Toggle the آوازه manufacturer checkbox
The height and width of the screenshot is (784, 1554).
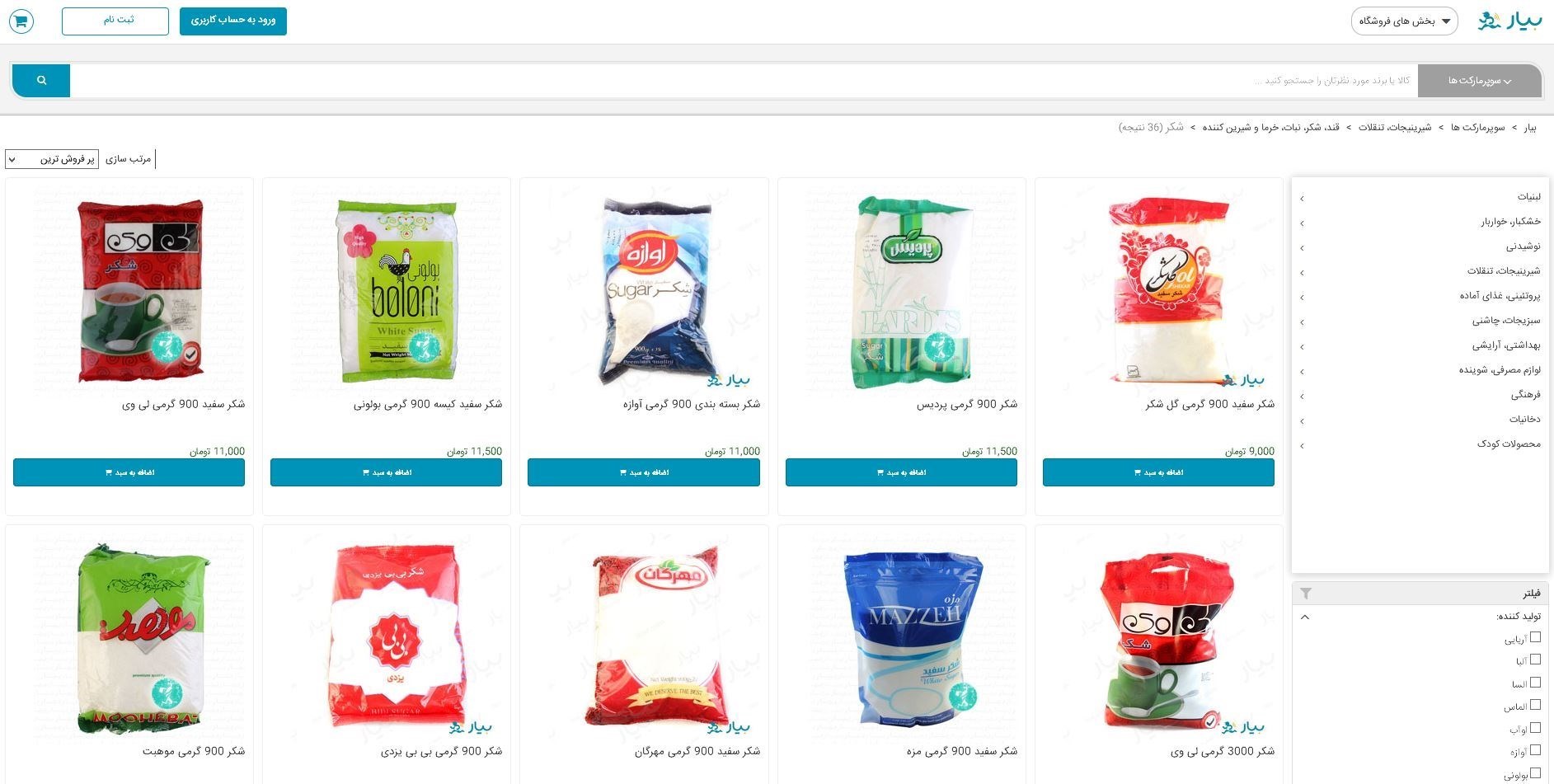tap(1535, 750)
